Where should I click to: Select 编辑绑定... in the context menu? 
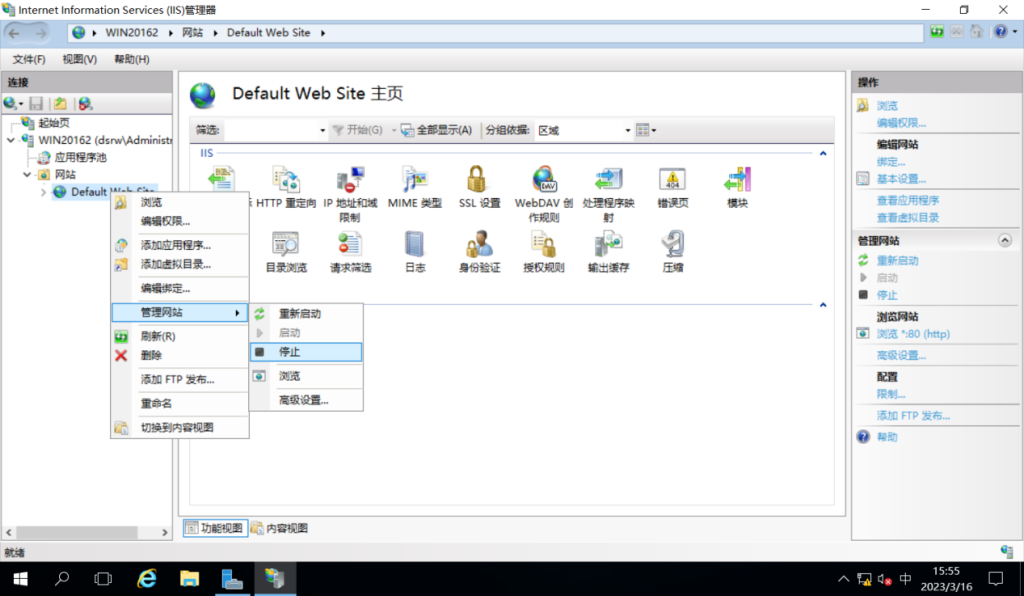[x=180, y=289]
